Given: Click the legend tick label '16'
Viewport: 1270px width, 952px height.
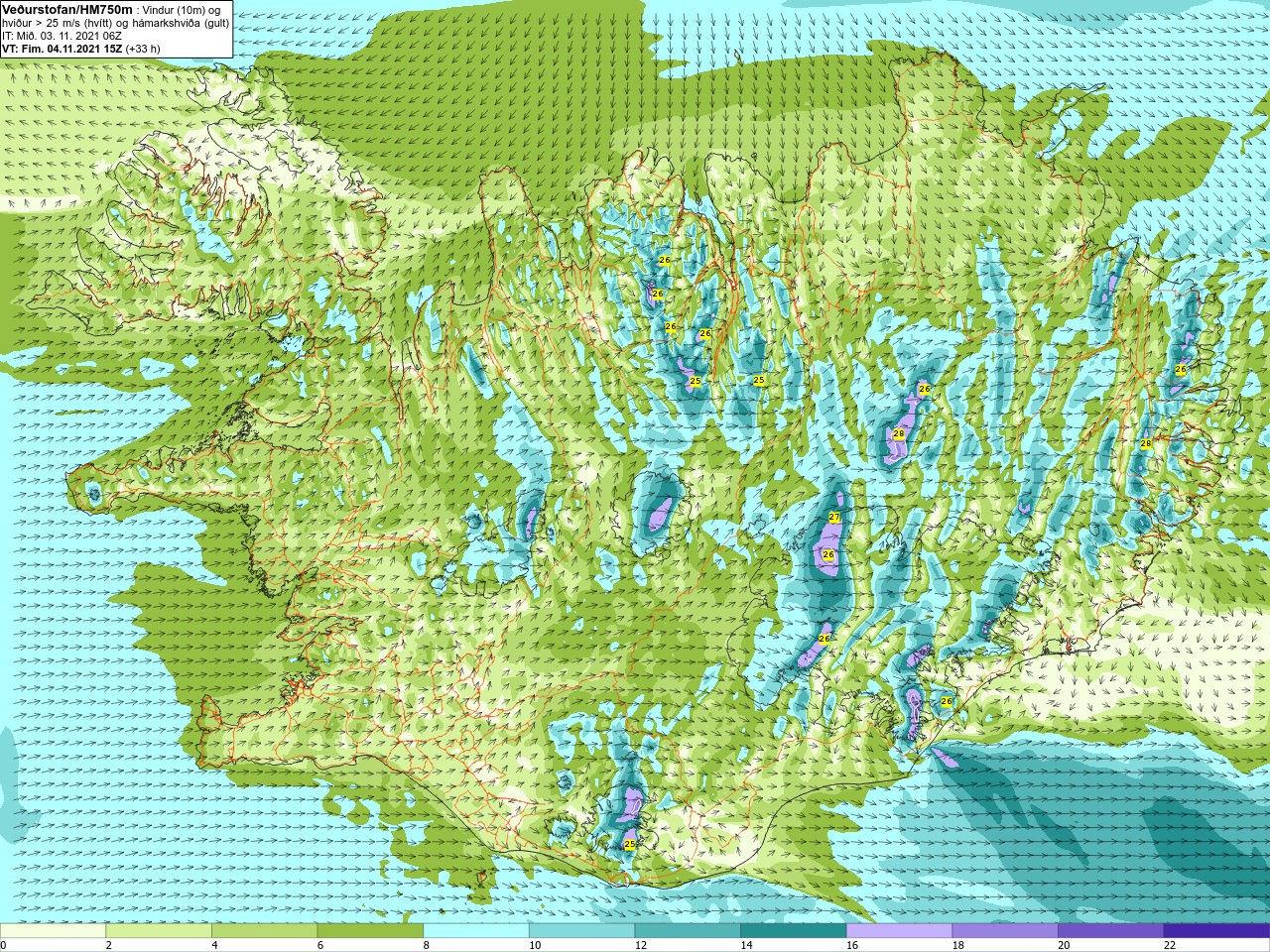Looking at the screenshot, I should tap(852, 945).
